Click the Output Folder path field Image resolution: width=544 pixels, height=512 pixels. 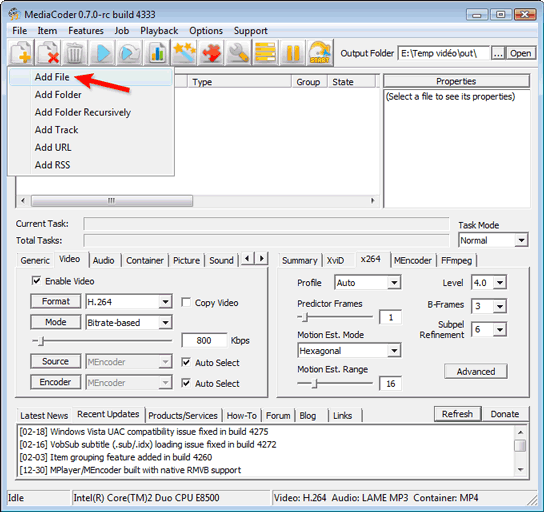(x=443, y=53)
